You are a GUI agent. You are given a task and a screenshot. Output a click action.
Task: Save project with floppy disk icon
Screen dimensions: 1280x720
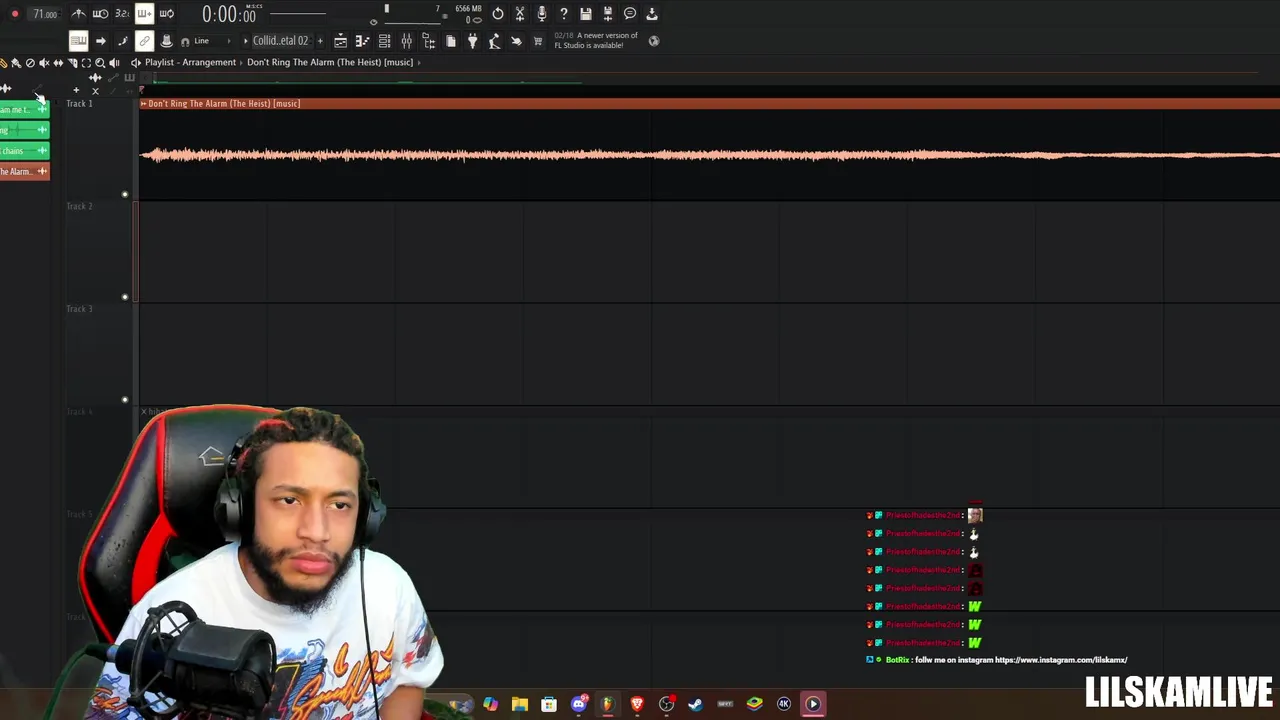tap(586, 14)
